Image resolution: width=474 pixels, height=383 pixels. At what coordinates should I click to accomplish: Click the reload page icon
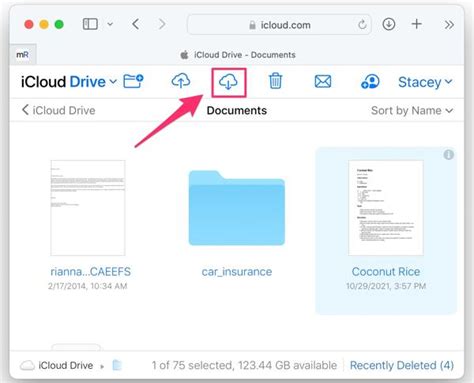[x=362, y=24]
